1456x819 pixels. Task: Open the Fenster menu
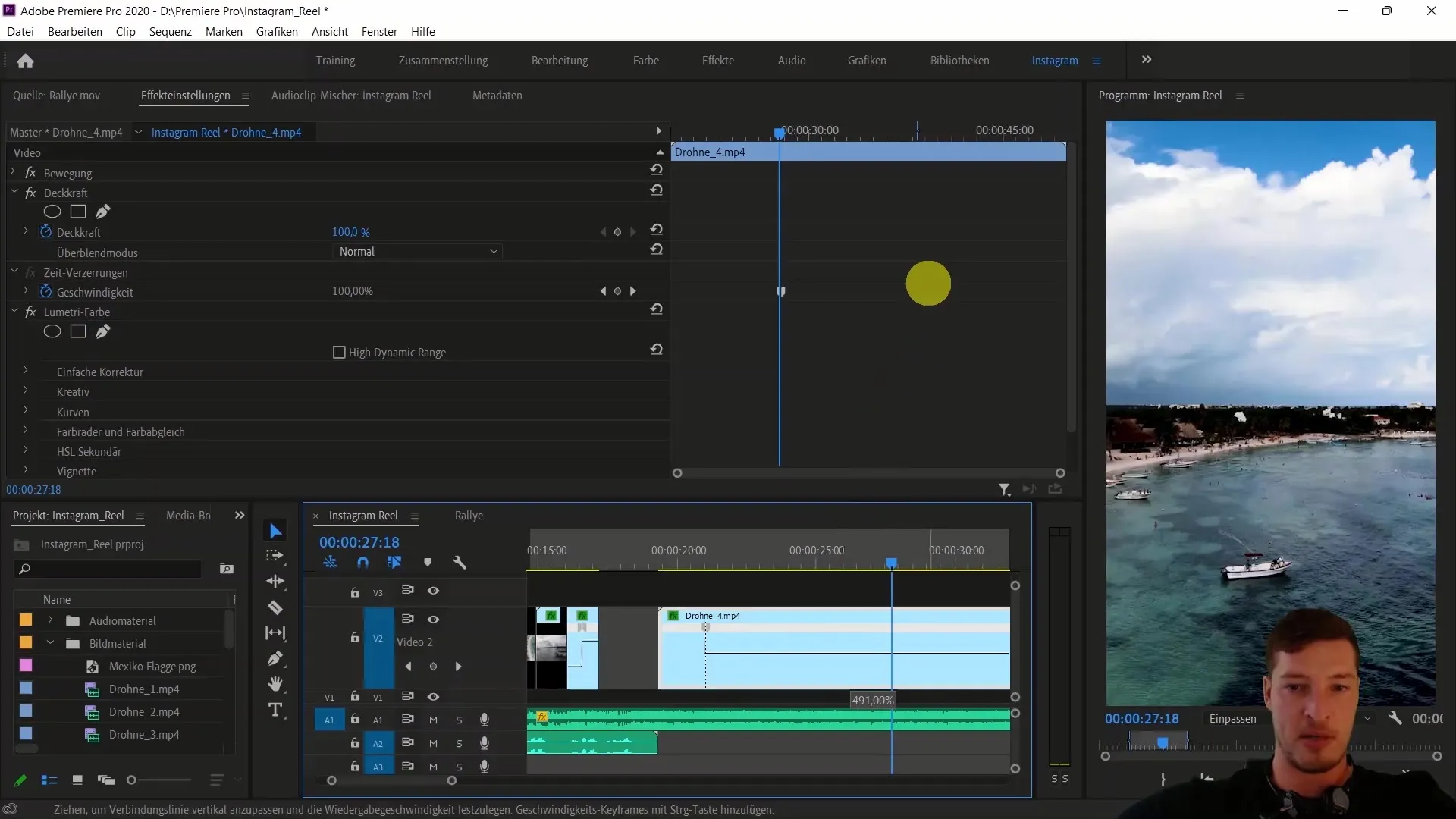pyautogui.click(x=379, y=32)
